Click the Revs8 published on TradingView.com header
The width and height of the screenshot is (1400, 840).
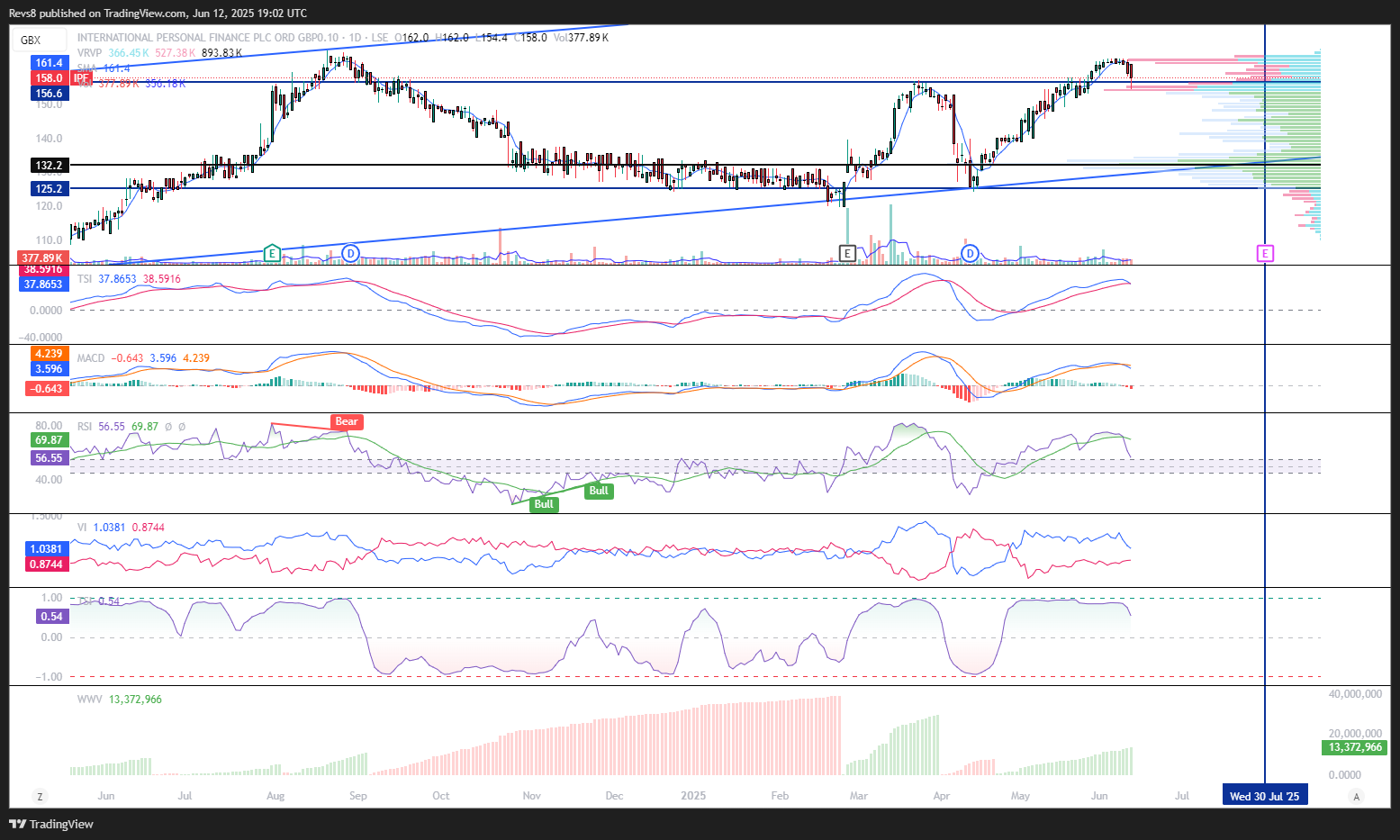click(x=158, y=14)
